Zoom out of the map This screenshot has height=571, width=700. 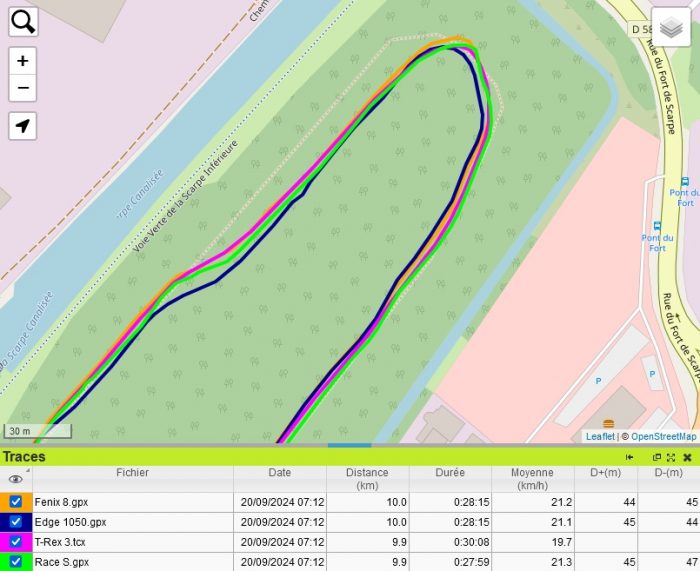click(23, 88)
